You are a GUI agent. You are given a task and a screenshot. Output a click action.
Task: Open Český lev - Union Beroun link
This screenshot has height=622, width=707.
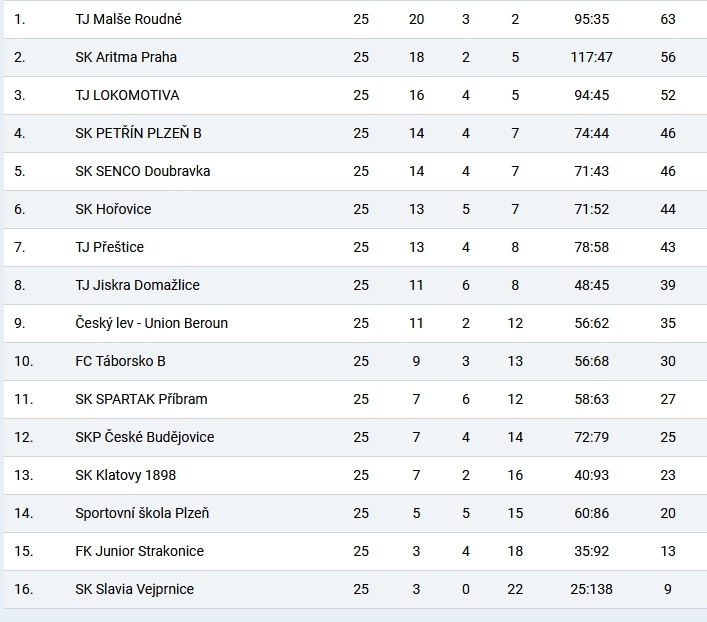click(151, 323)
